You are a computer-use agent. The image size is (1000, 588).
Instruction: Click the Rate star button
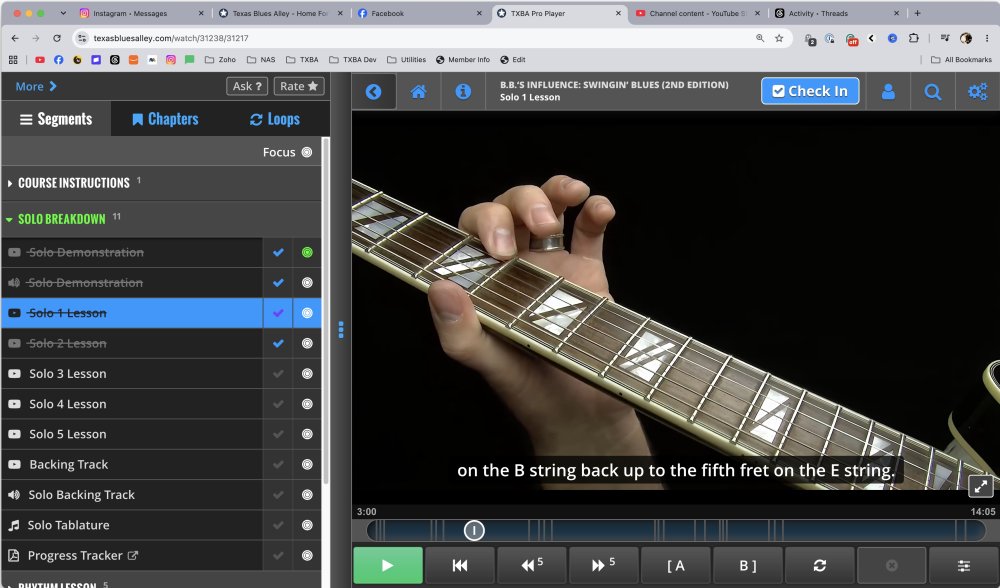click(x=298, y=86)
